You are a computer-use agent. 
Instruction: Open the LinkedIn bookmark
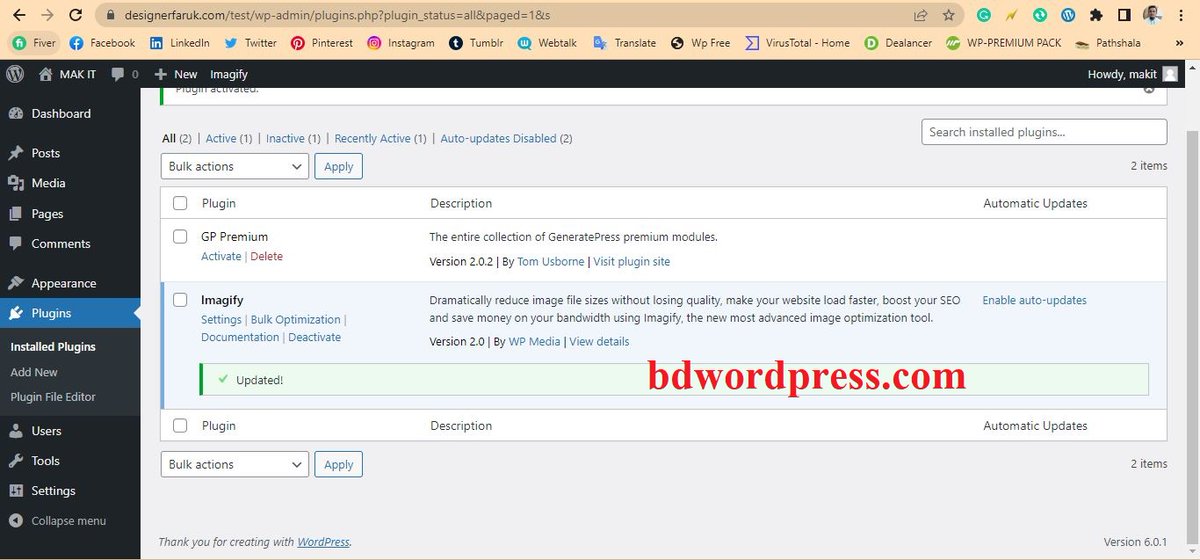tap(179, 43)
